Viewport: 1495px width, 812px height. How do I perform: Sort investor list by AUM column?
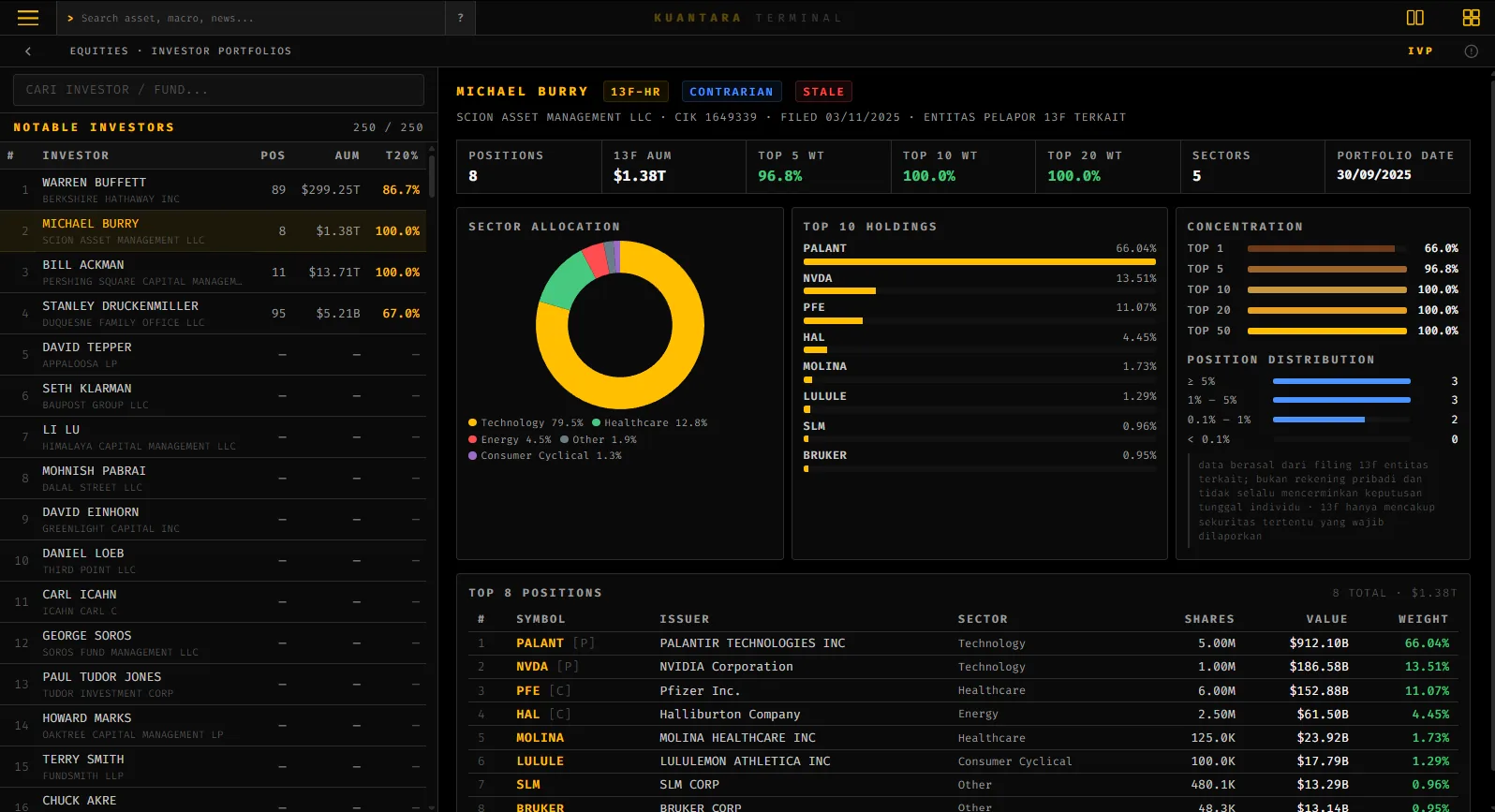pyautogui.click(x=348, y=155)
